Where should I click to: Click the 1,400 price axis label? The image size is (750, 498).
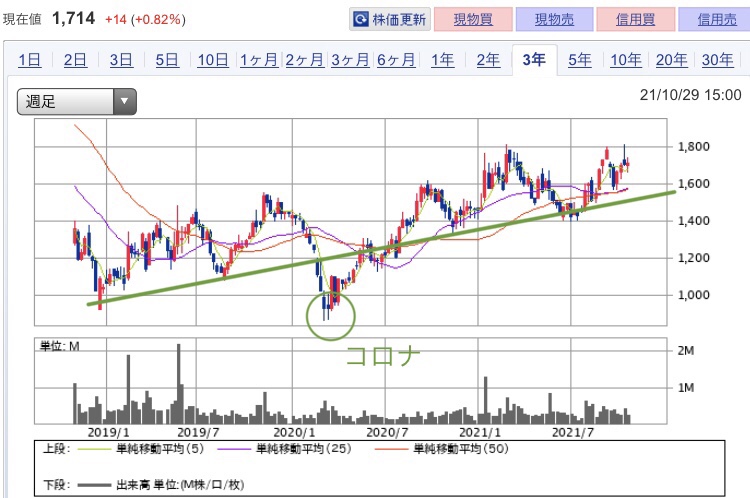(694, 221)
